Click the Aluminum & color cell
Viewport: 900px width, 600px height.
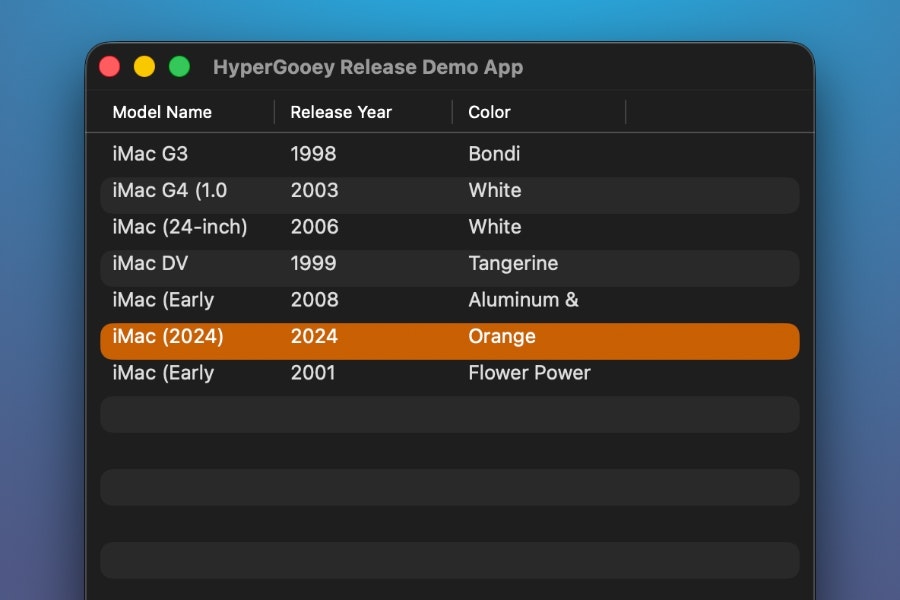click(x=523, y=300)
